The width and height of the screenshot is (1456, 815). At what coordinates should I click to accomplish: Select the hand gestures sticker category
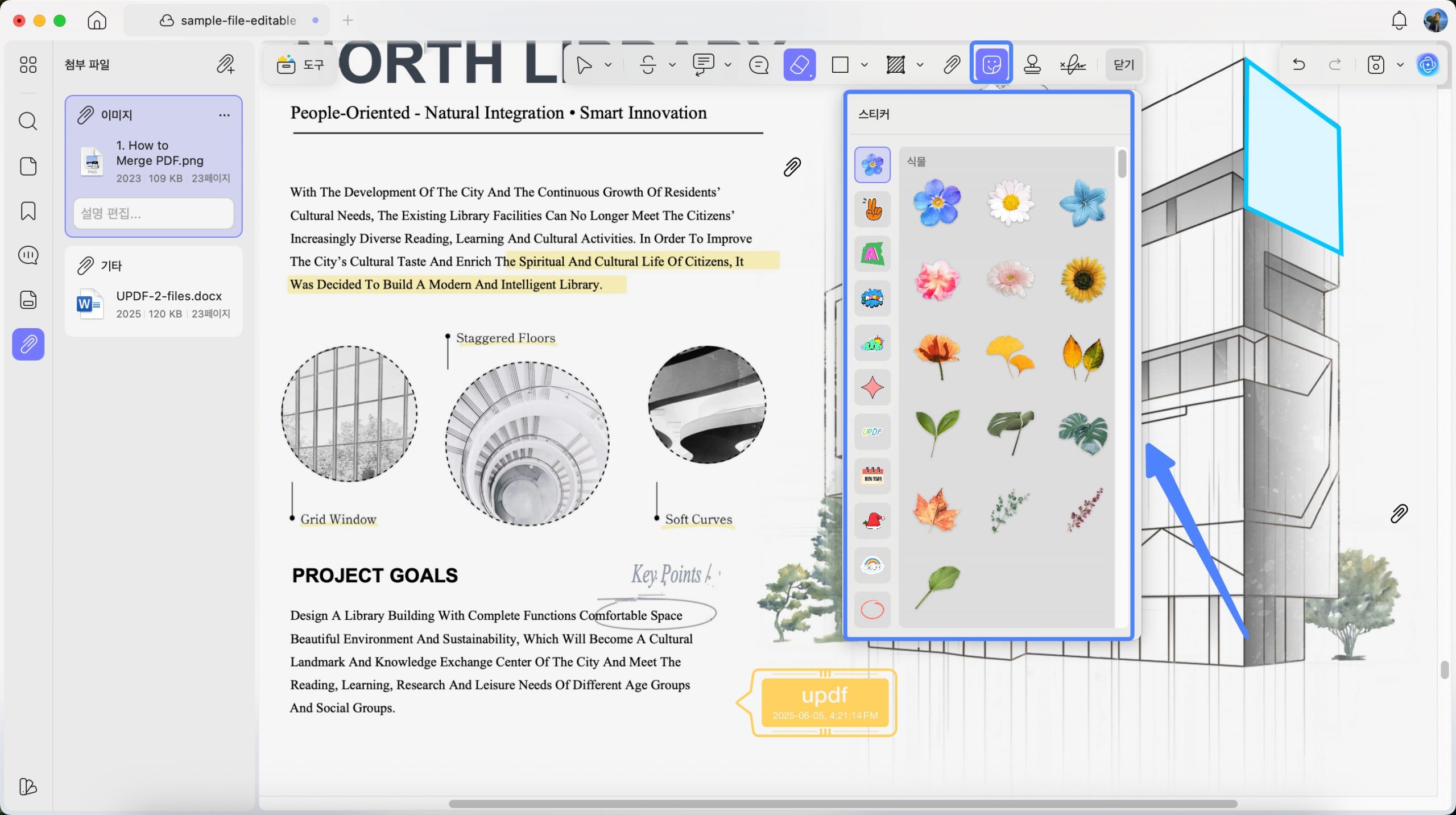872,209
